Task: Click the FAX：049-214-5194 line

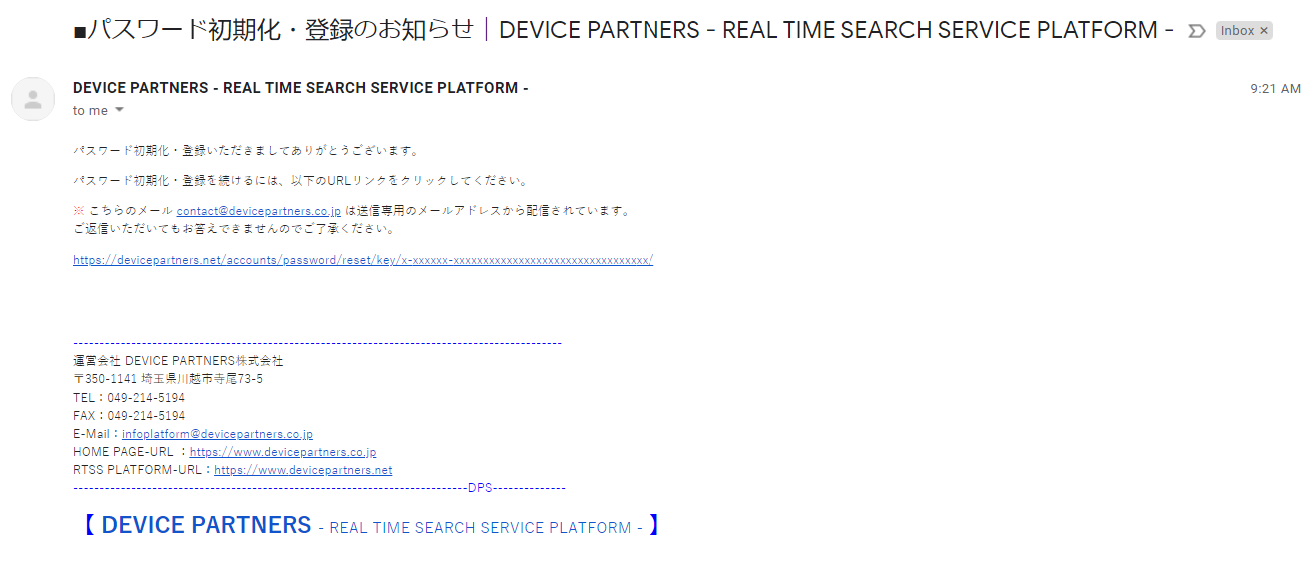Action: (x=129, y=416)
